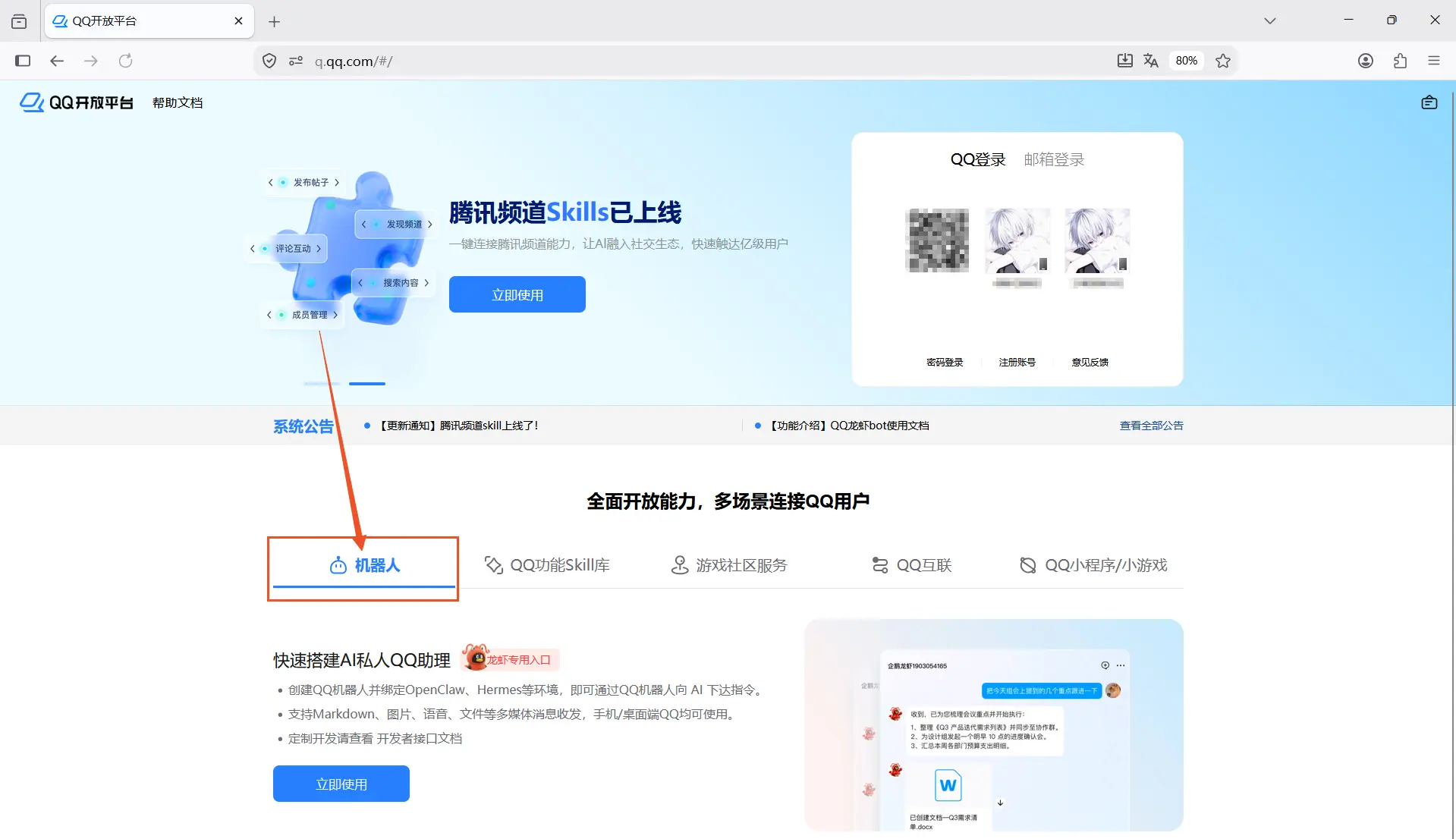Click the 搜索内容 chip in banner graphic

(394, 282)
